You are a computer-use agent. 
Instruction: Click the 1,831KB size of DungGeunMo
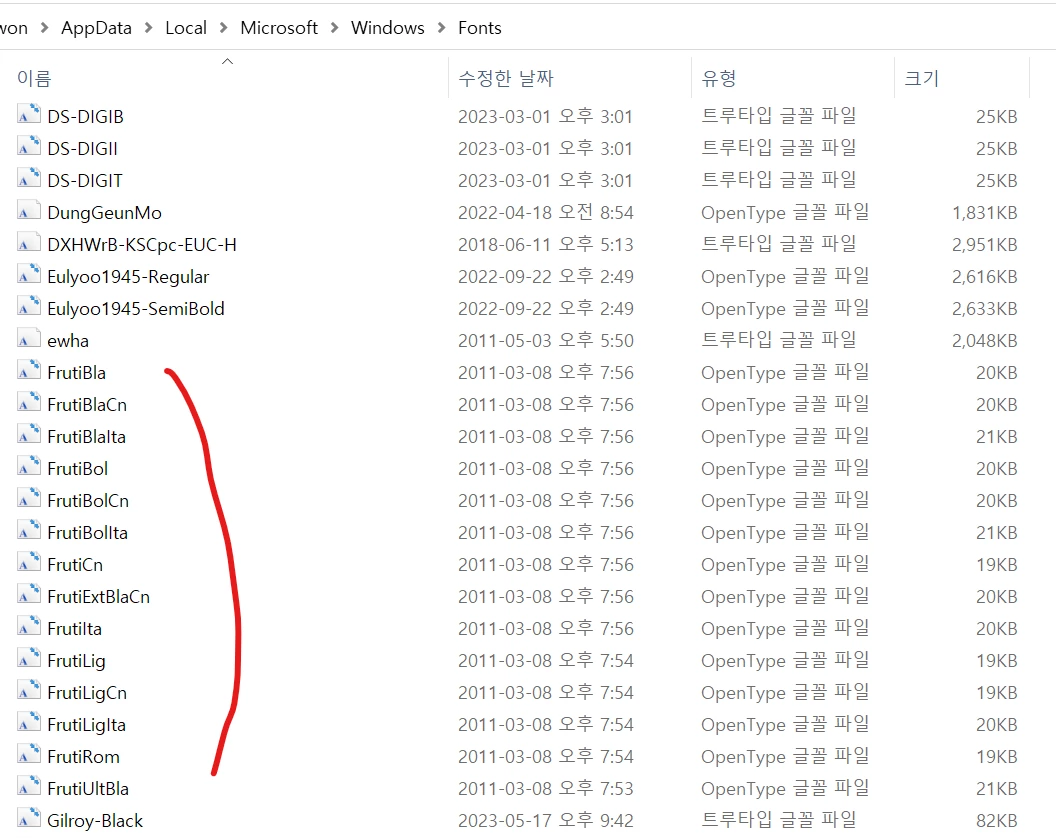tap(985, 213)
